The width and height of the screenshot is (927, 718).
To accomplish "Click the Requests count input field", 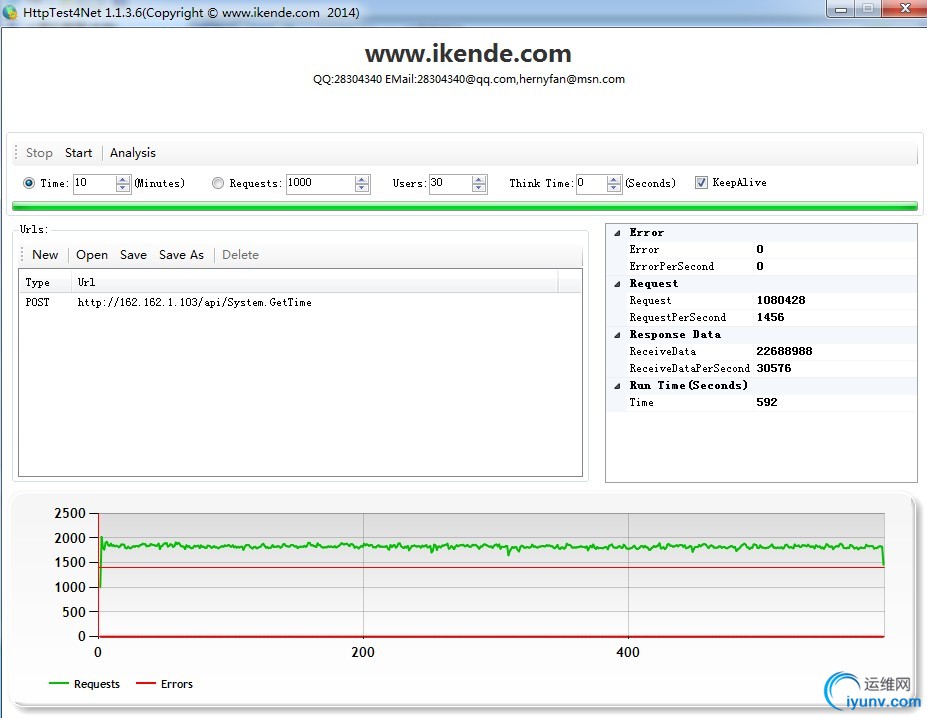I will point(320,183).
